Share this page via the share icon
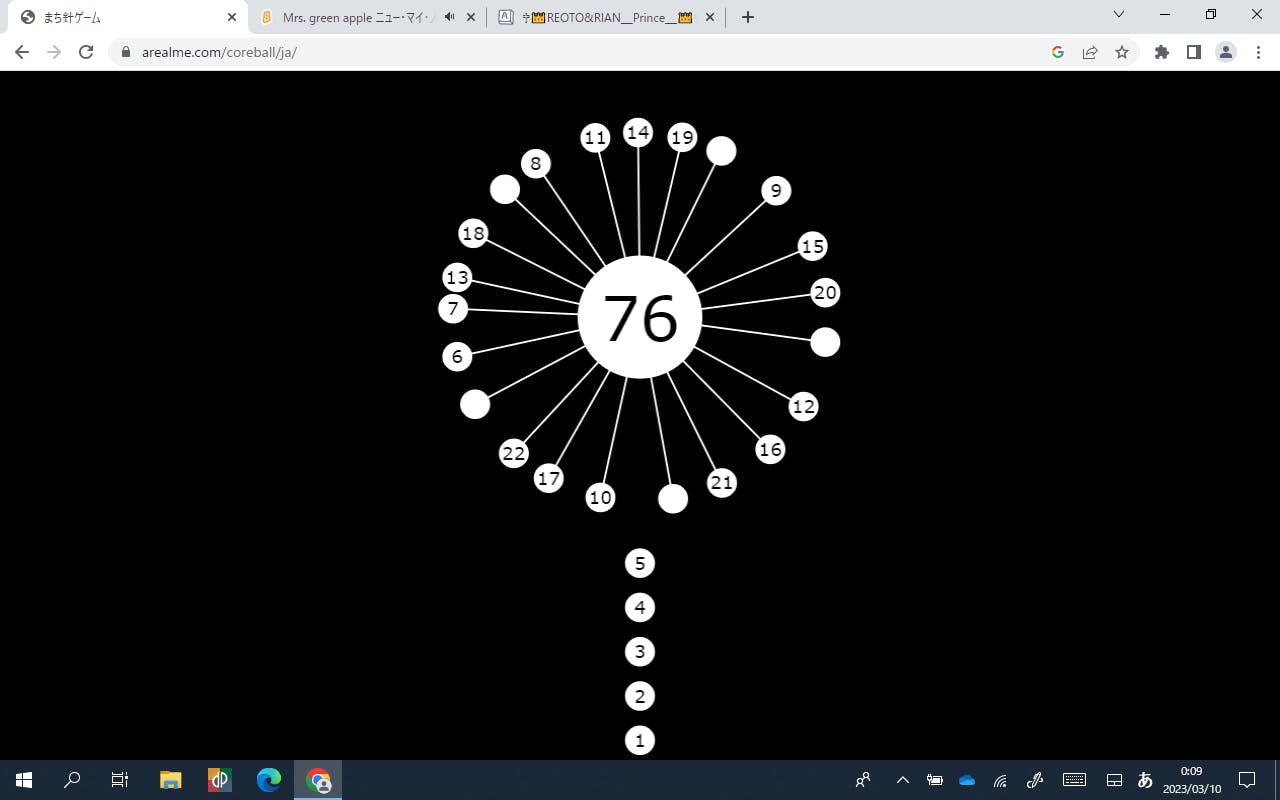The width and height of the screenshot is (1280, 800). tap(1090, 52)
